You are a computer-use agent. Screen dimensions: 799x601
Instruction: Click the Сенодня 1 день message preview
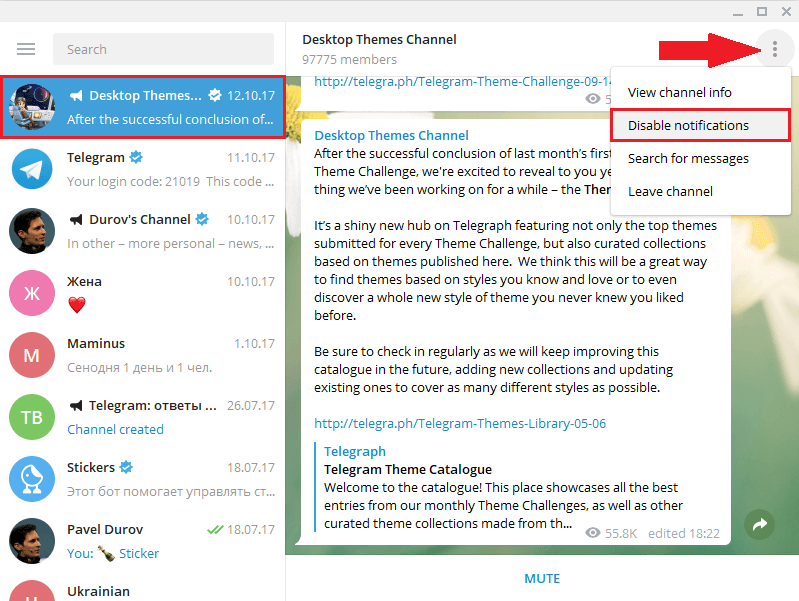point(140,368)
